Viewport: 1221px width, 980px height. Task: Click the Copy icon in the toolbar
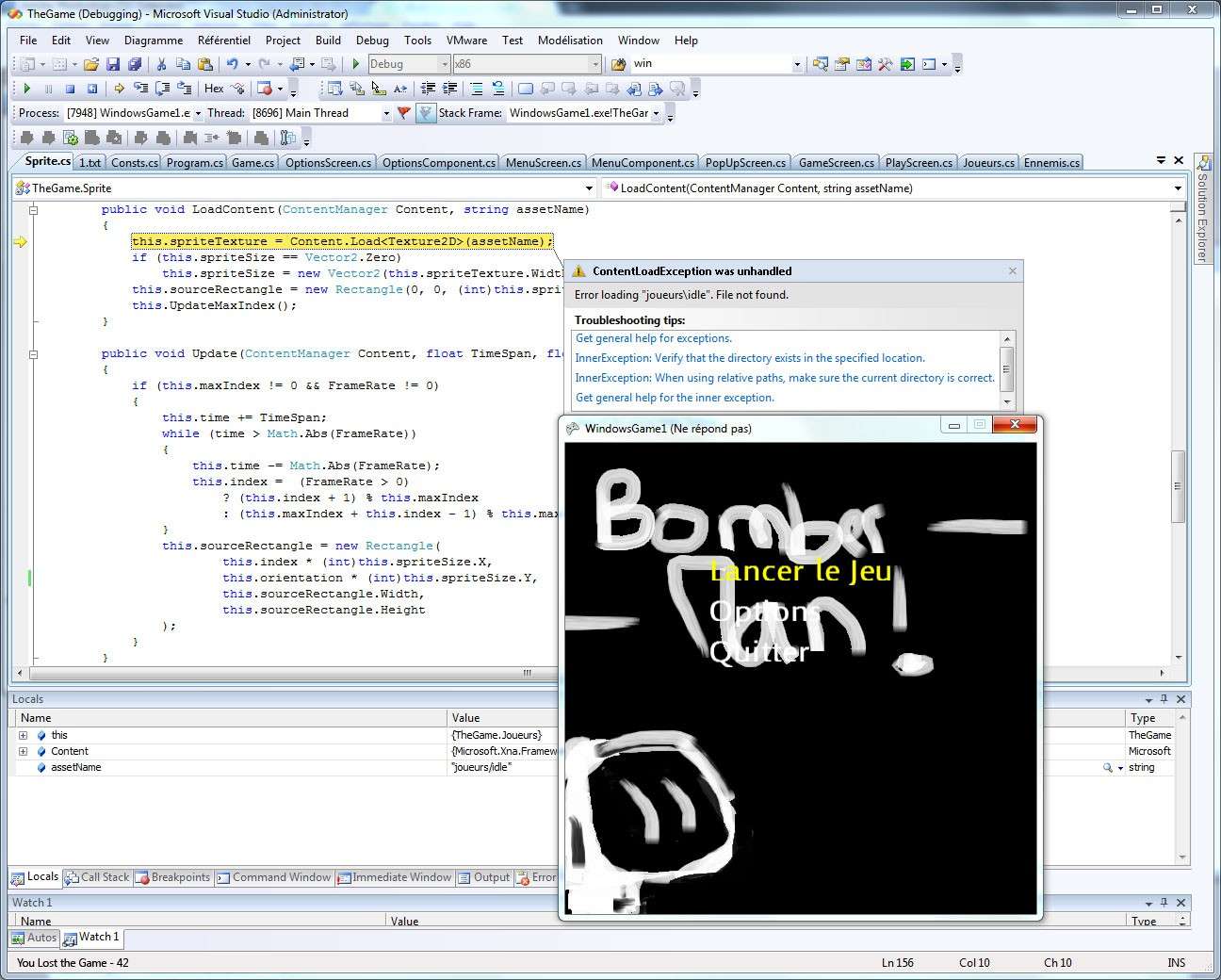coord(183,64)
